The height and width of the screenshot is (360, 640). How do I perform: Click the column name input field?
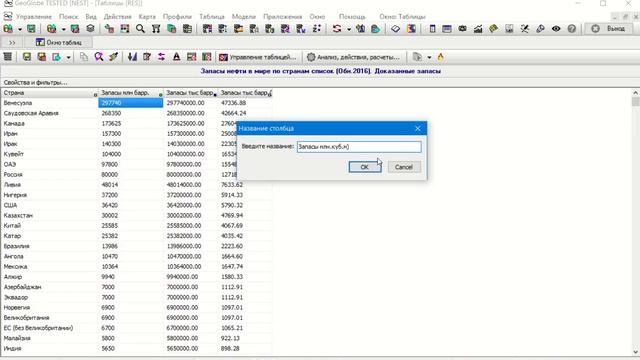(359, 147)
